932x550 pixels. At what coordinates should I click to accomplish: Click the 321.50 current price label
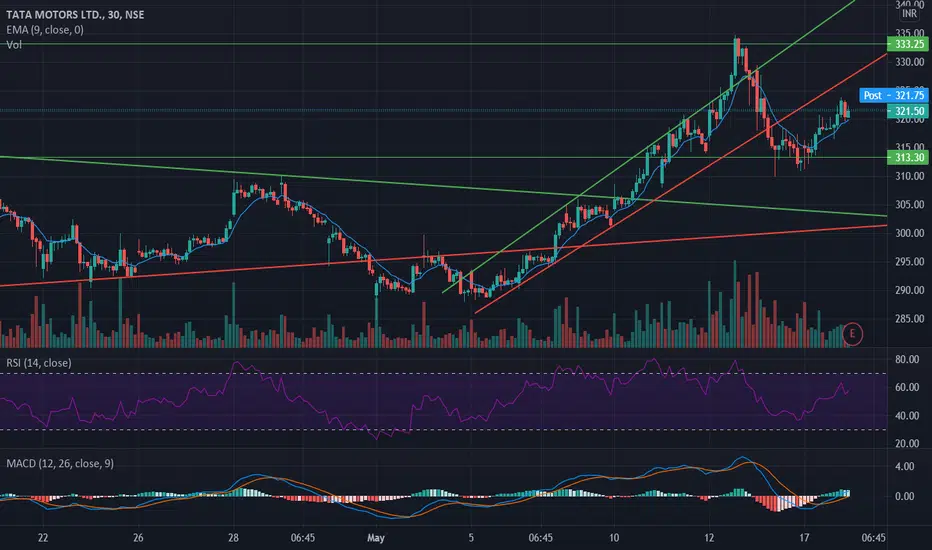908,111
